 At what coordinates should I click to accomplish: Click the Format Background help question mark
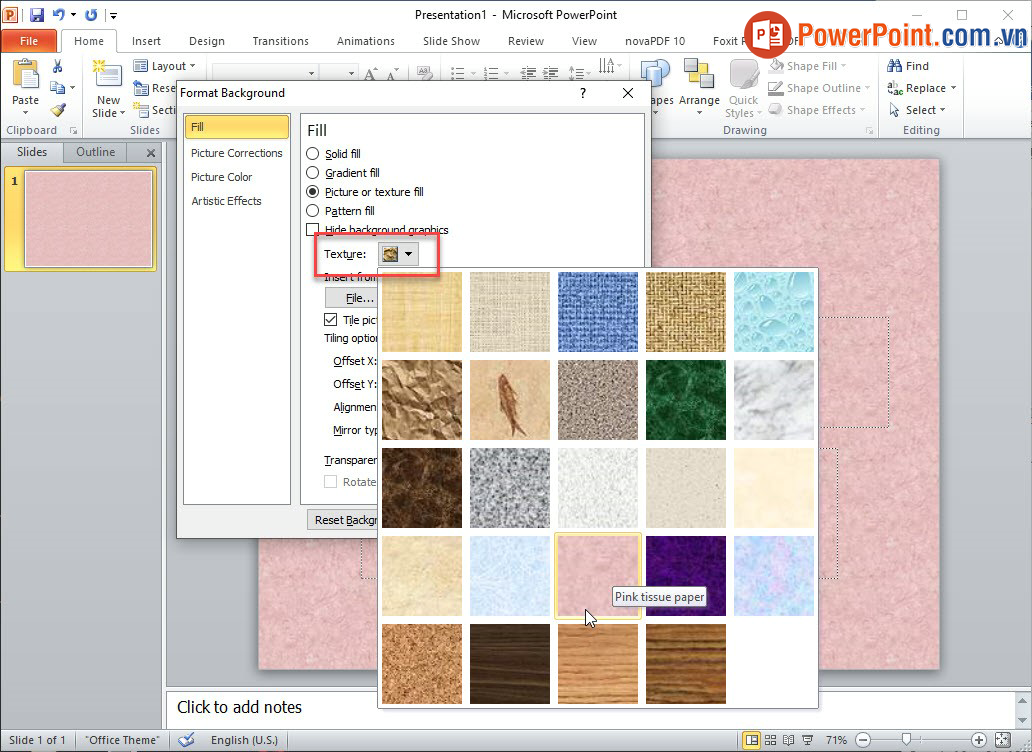pos(582,93)
